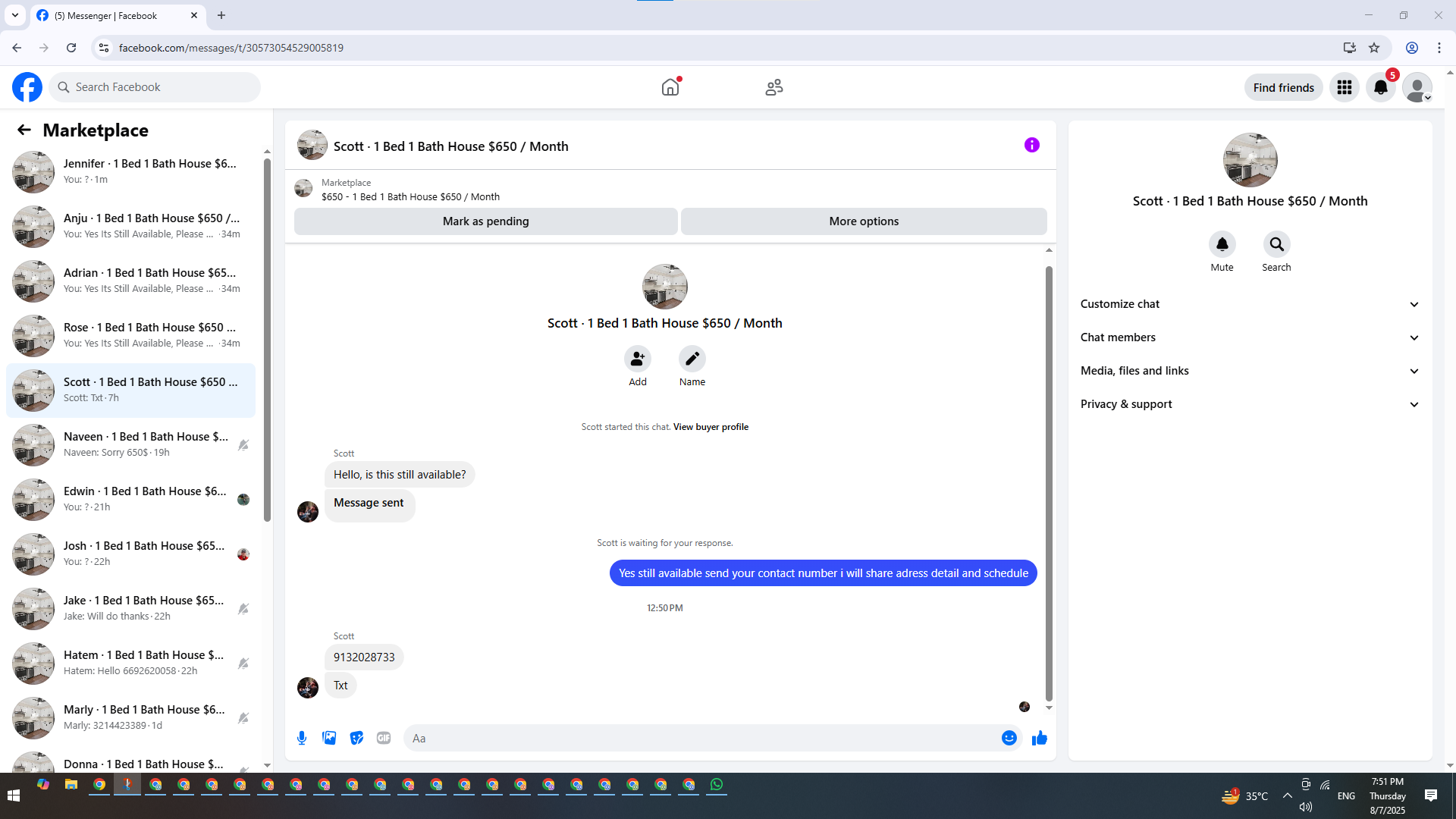Click the ENG language indicator in taskbar
This screenshot has width=1456, height=819.
[1346, 795]
